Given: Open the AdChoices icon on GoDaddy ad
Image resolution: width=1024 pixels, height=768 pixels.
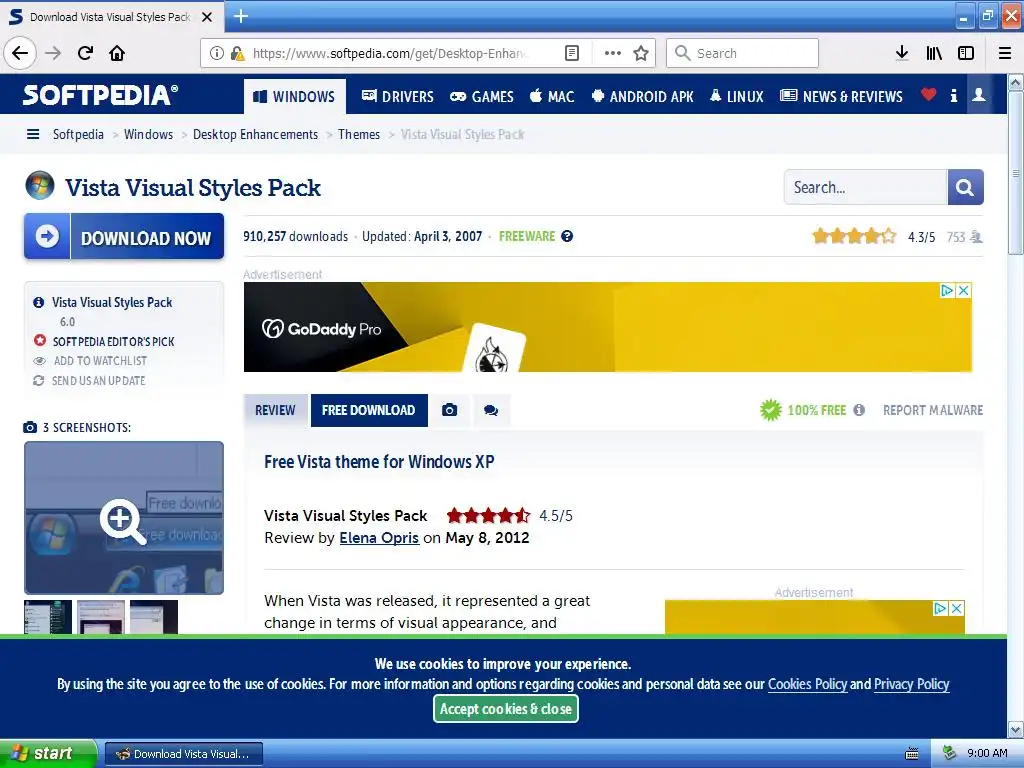Looking at the screenshot, I should pos(947,291).
